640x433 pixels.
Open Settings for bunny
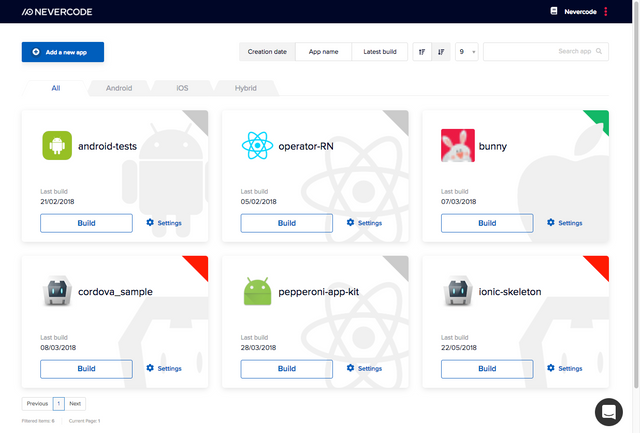(x=564, y=223)
